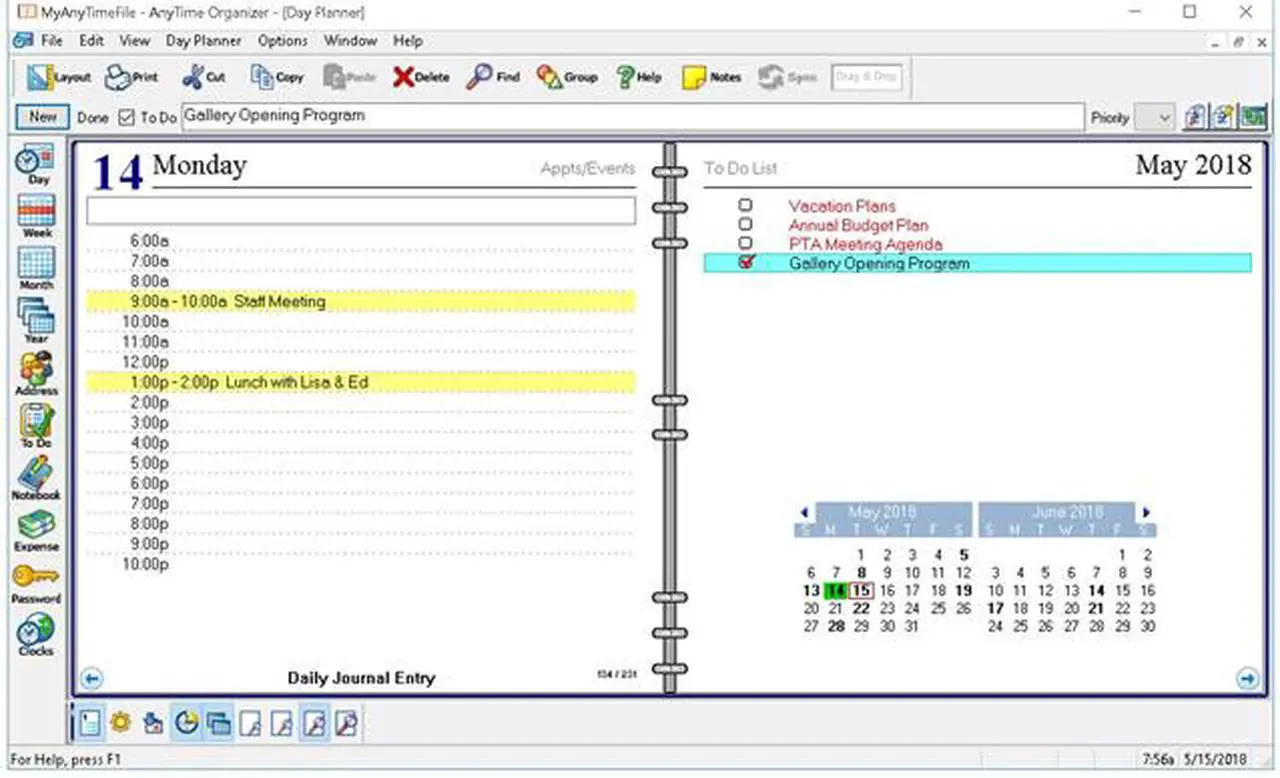The image size is (1280, 778).
Task: Go to next day with right arrow
Action: 1247,679
